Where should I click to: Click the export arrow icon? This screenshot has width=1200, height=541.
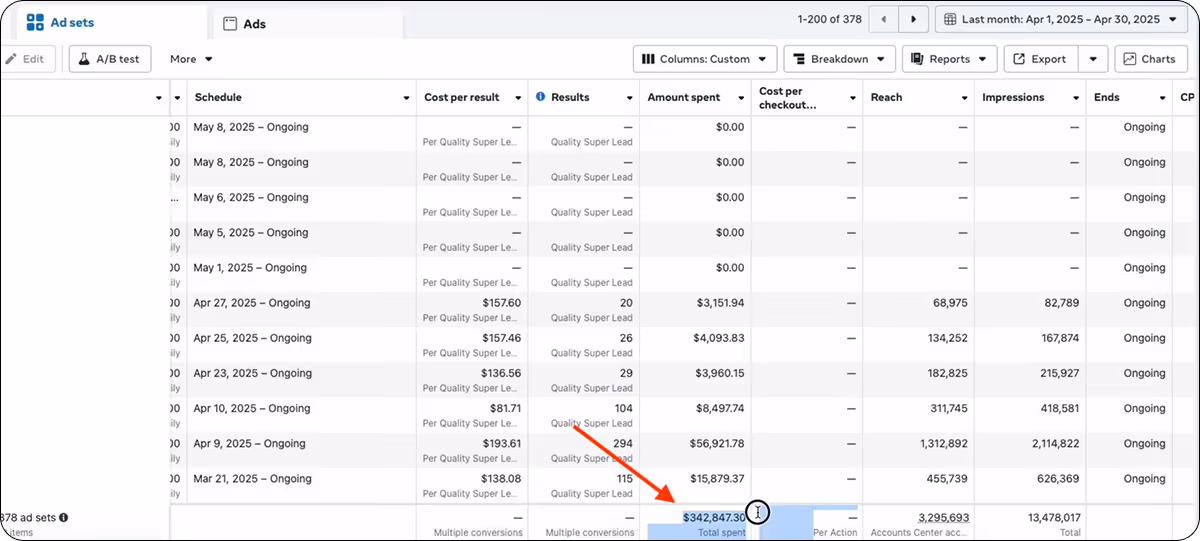point(1019,59)
